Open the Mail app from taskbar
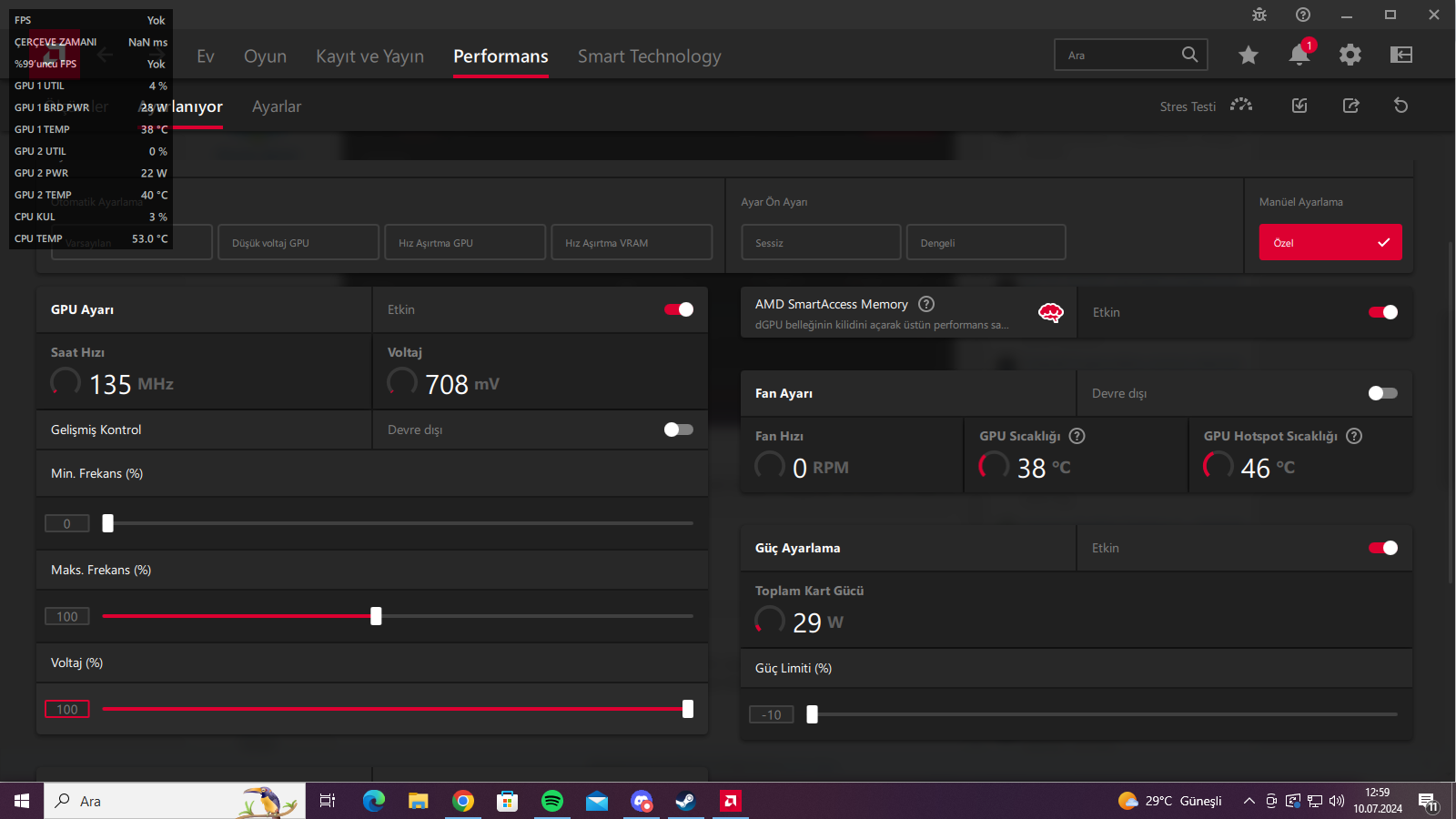The width and height of the screenshot is (1456, 819). 597,801
